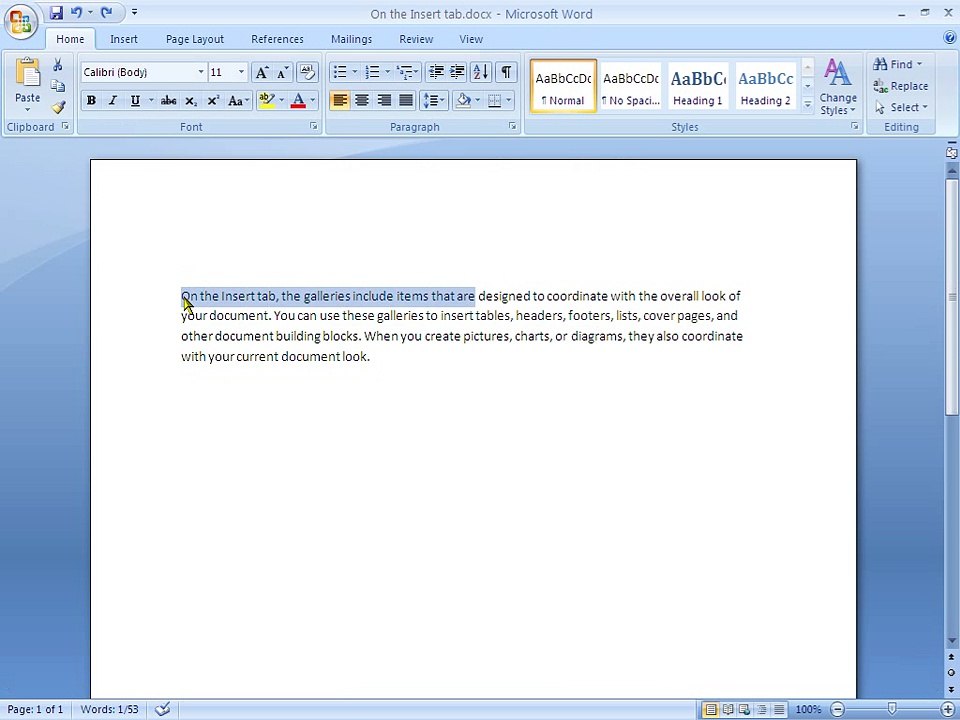Image resolution: width=960 pixels, height=720 pixels.
Task: Grow font size
Action: tap(261, 72)
